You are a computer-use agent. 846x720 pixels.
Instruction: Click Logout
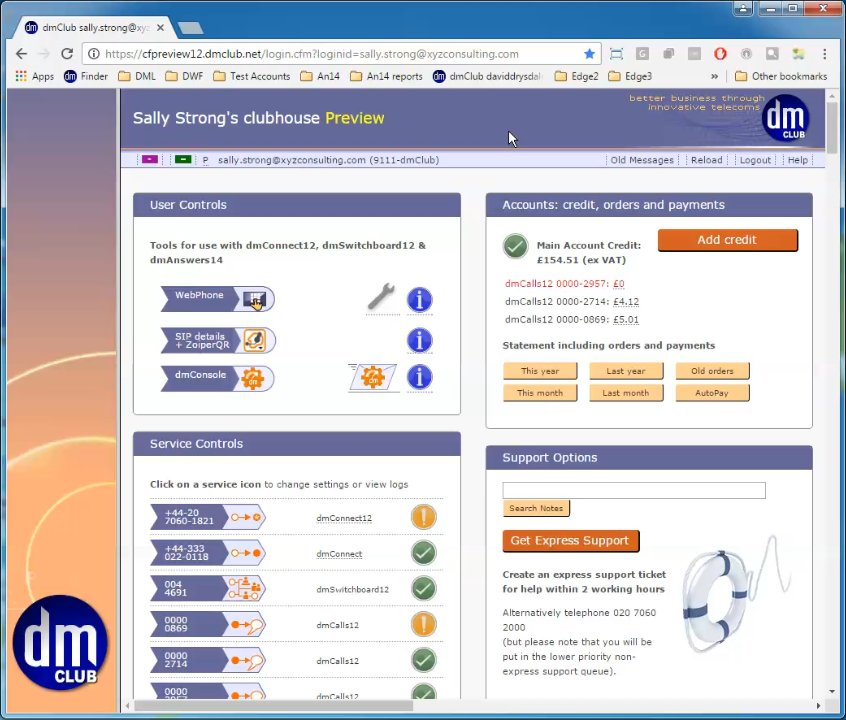point(755,160)
